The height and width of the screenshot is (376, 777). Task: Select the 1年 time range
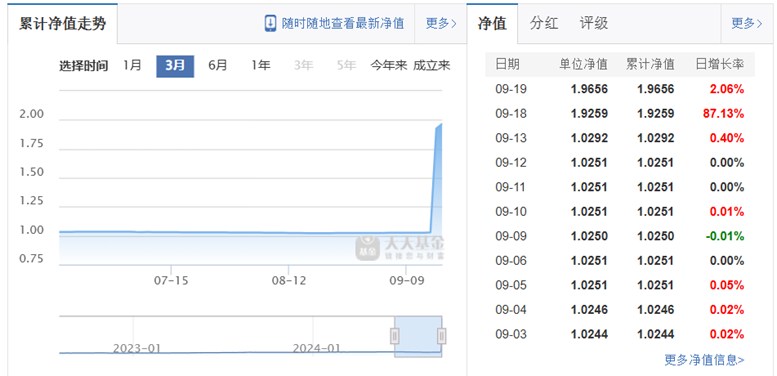pos(261,66)
